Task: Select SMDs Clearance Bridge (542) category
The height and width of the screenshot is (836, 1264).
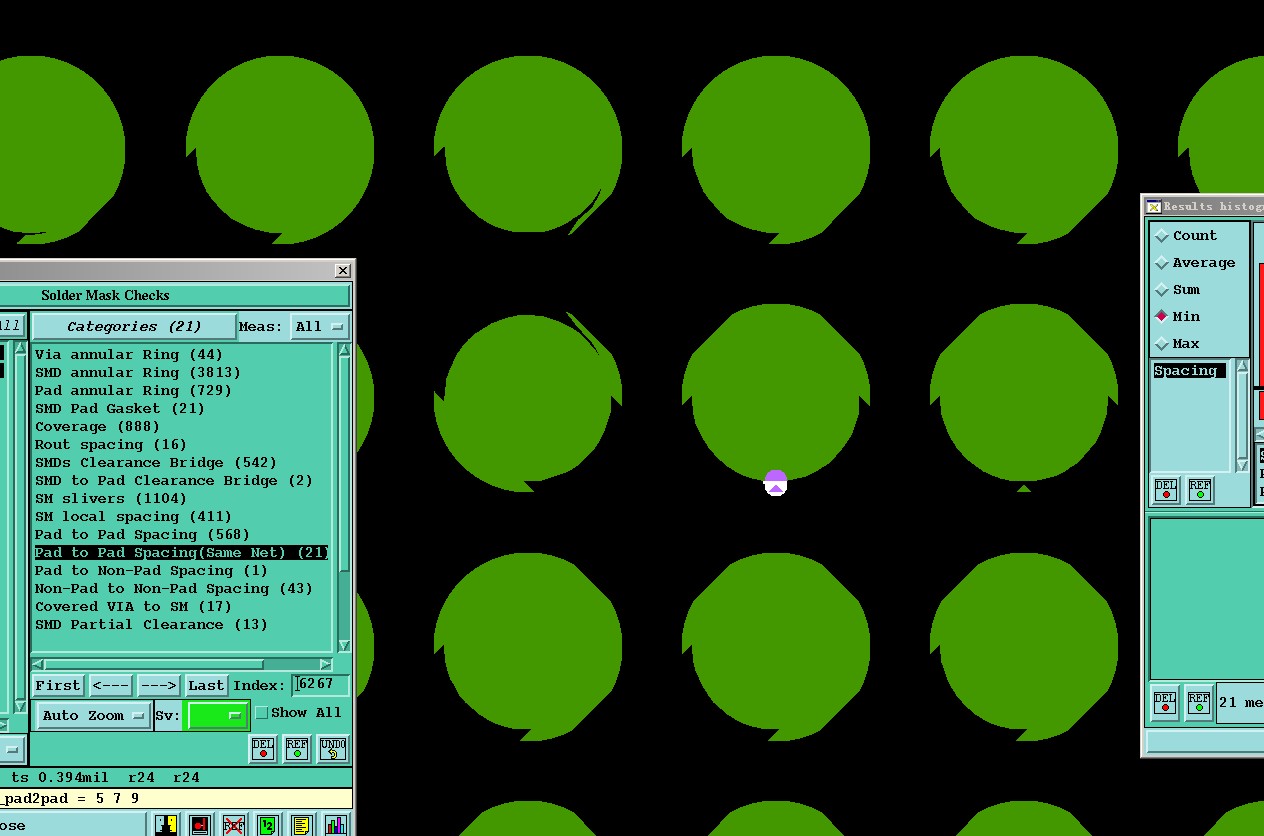Action: [156, 463]
